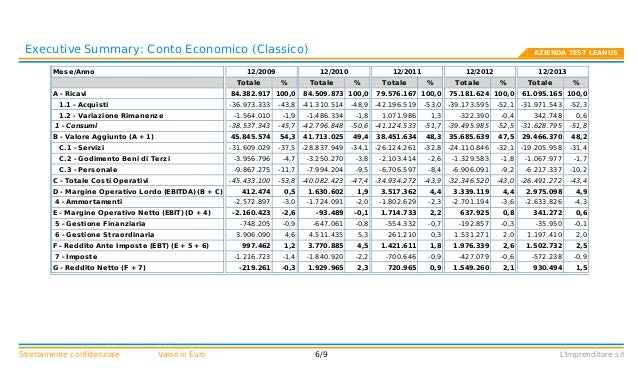Click the 12/2009 column header
This screenshot has width=638, height=392.
[261, 72]
